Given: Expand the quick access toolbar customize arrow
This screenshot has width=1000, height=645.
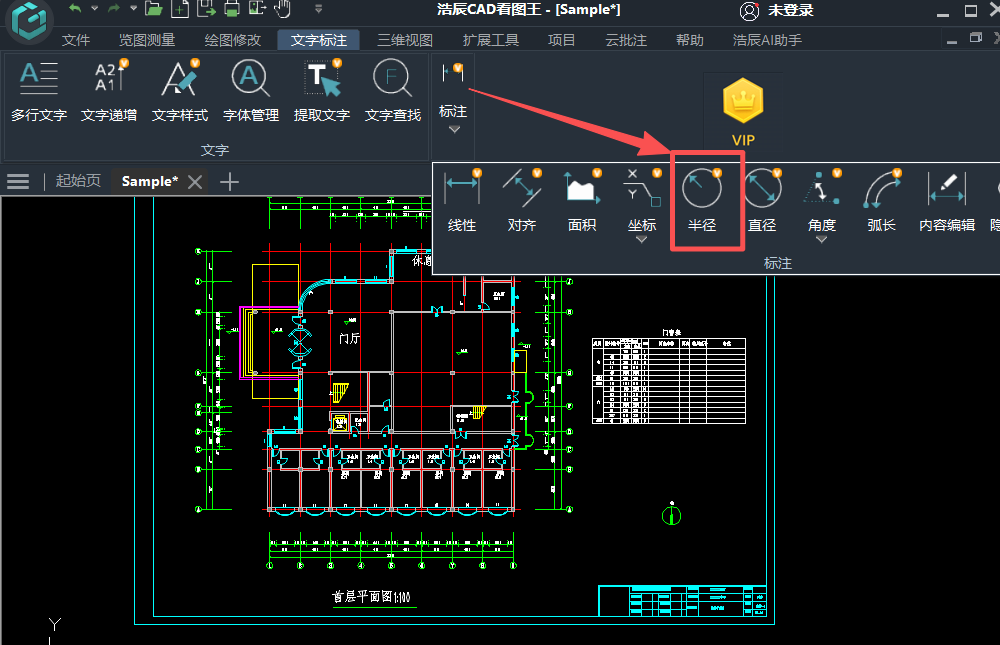Looking at the screenshot, I should 318,8.
